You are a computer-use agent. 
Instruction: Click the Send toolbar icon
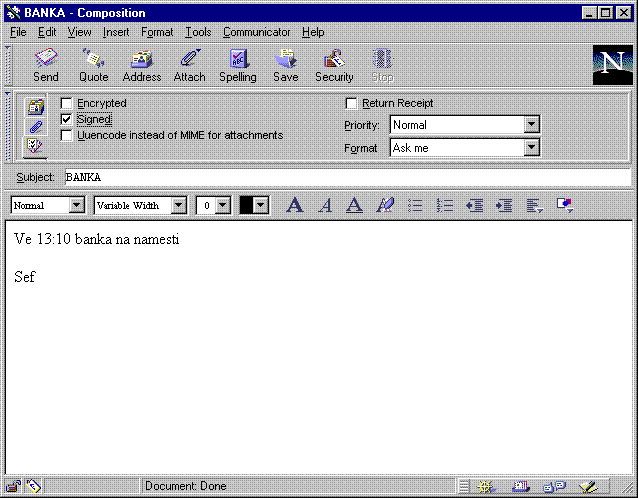point(46,65)
